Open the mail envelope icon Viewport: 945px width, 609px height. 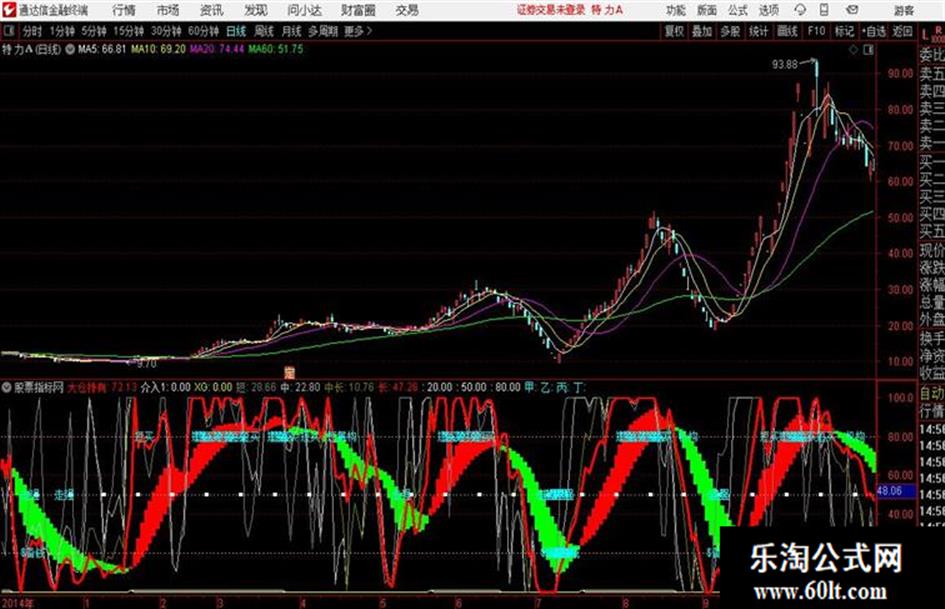(x=852, y=10)
